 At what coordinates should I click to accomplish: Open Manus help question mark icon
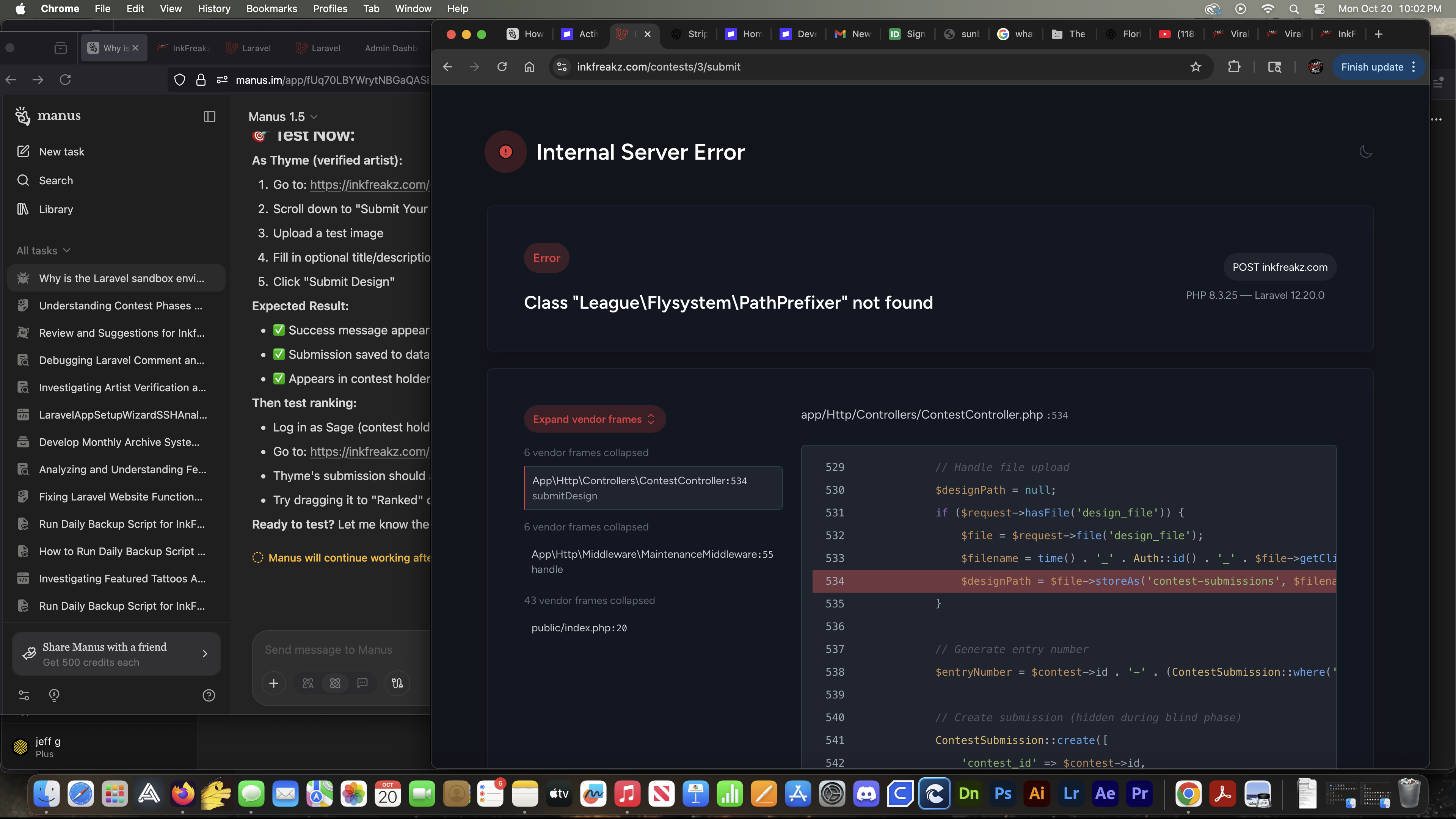(209, 695)
